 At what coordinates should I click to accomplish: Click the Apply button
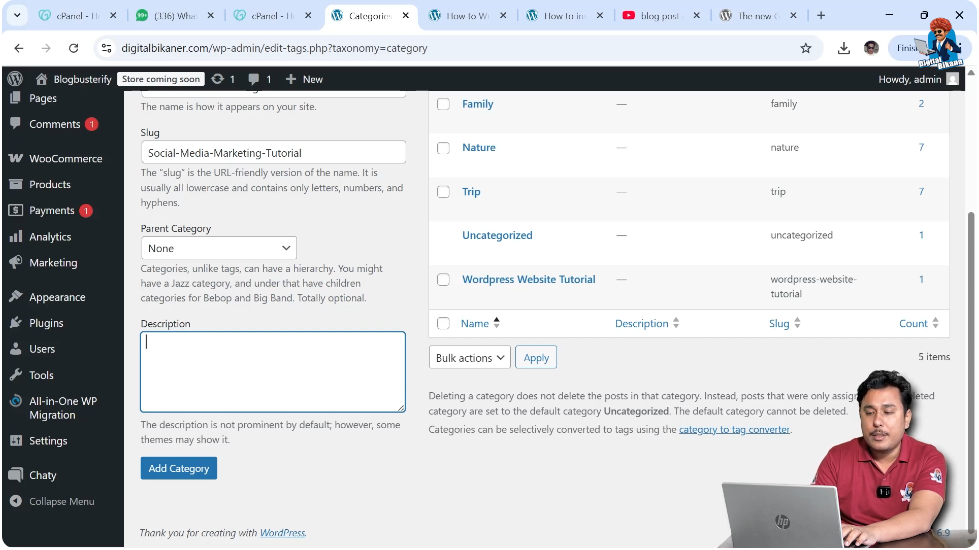pos(536,358)
